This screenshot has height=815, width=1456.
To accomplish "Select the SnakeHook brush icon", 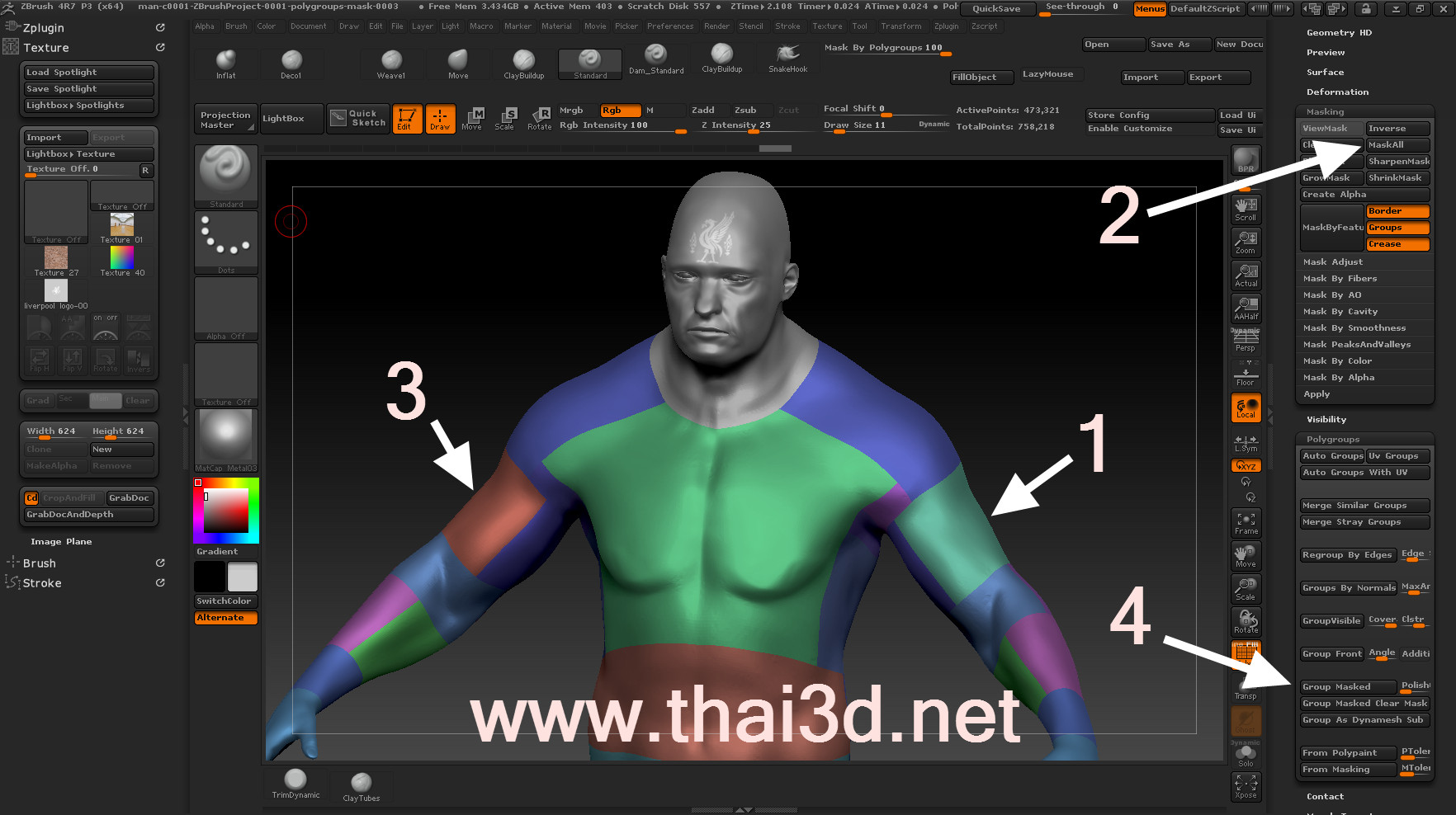I will click(x=787, y=59).
